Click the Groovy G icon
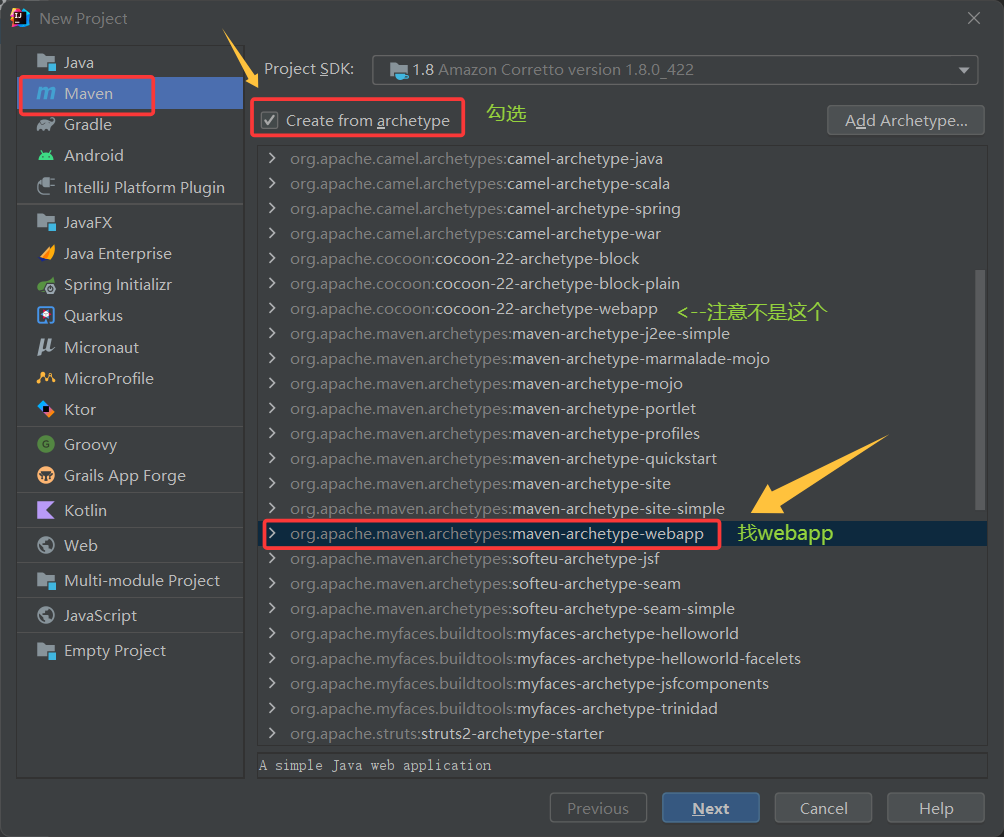 [x=46, y=444]
